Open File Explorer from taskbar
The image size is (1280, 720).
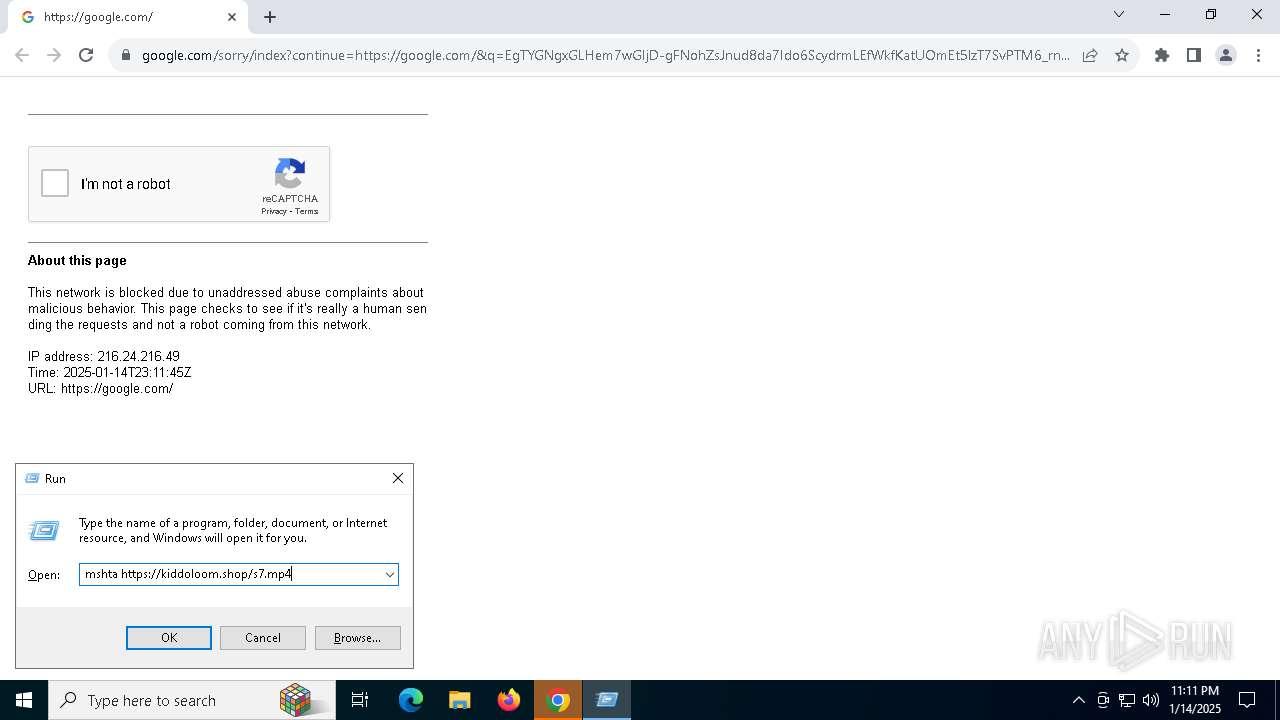[460, 700]
